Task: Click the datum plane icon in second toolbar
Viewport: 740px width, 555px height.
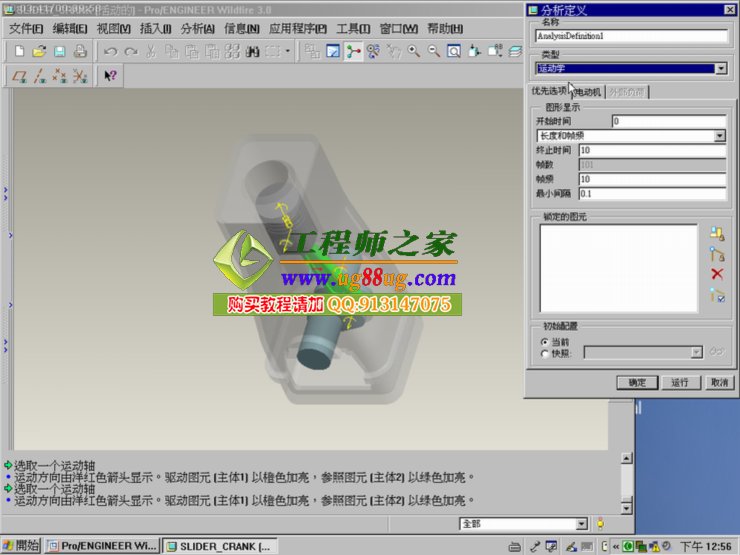Action: [x=19, y=75]
